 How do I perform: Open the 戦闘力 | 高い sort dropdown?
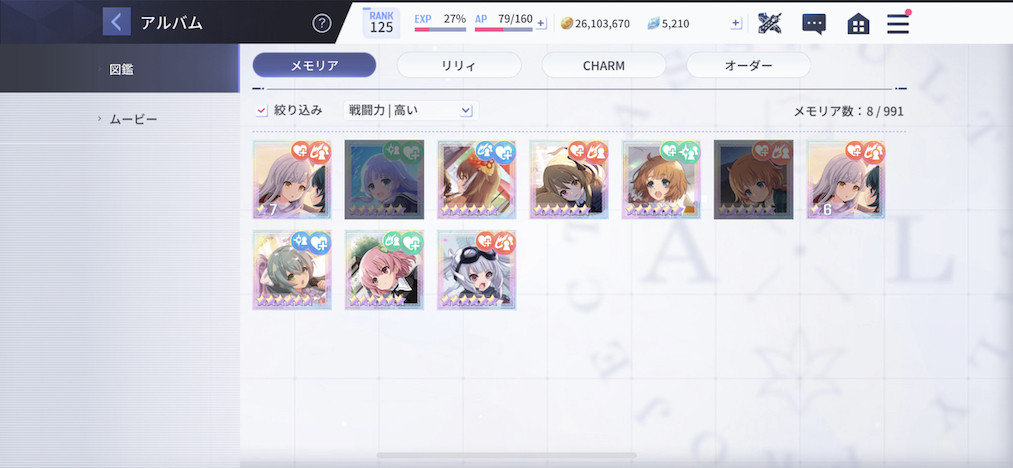[411, 111]
